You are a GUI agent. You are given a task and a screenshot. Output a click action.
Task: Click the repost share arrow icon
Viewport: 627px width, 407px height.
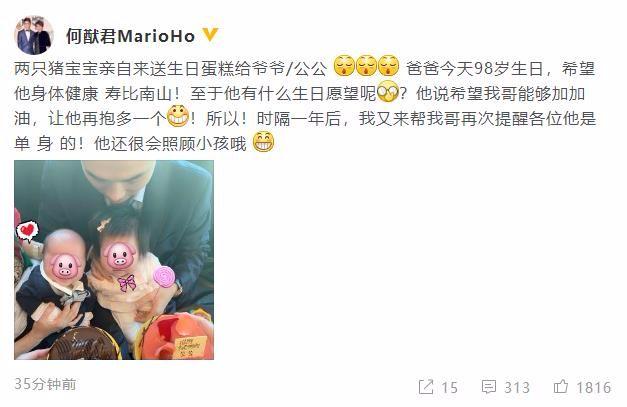pyautogui.click(x=426, y=387)
